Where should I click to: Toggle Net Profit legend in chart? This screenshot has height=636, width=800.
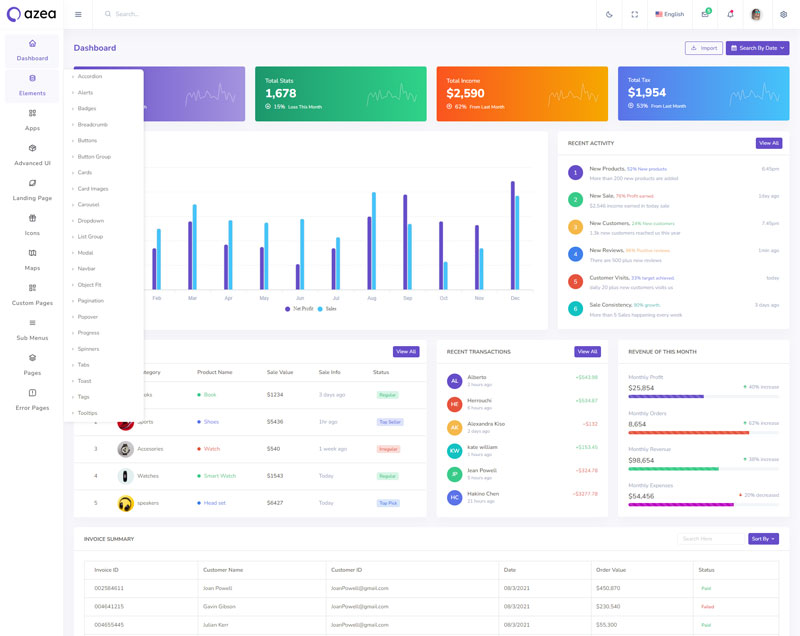pyautogui.click(x=299, y=309)
